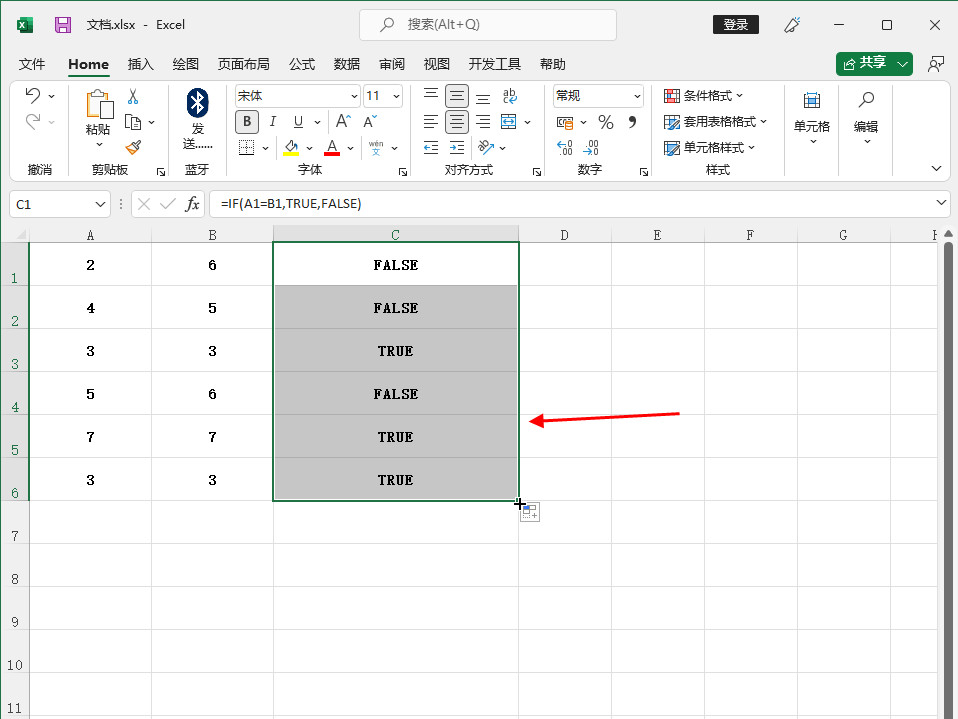The width and height of the screenshot is (958, 719).
Task: Open 条件格式 conditional formatting dropdown
Action: tap(703, 96)
